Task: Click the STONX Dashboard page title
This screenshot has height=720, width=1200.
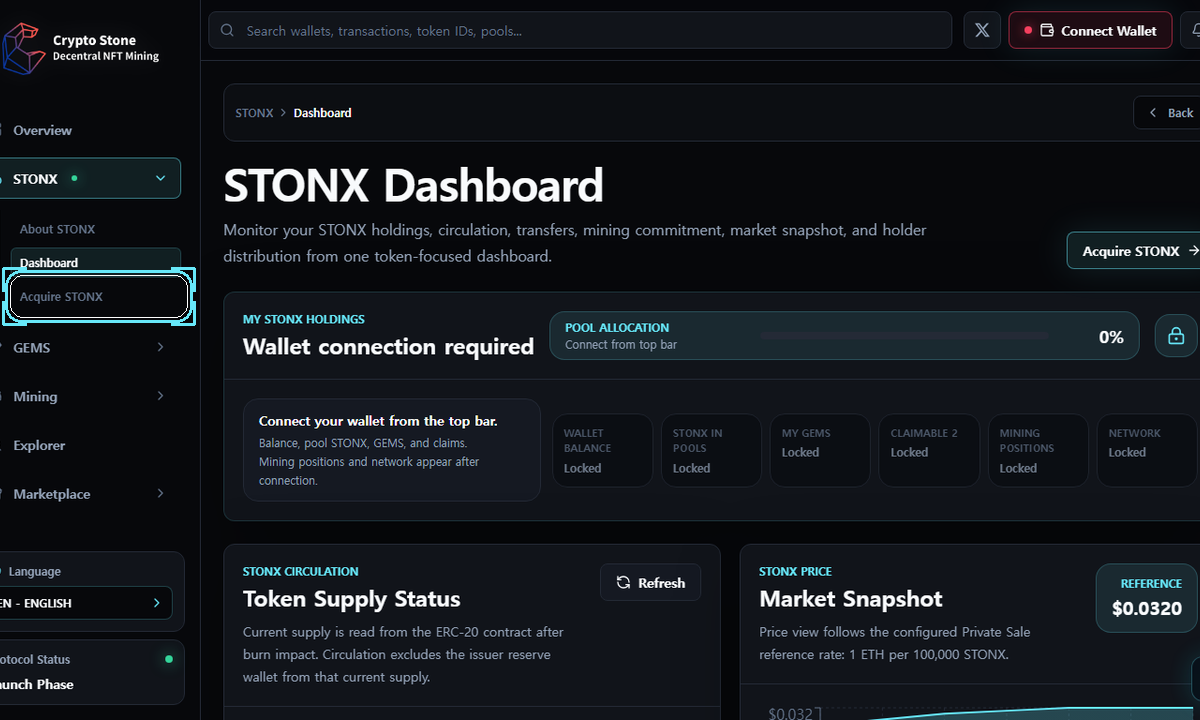Action: (x=413, y=186)
